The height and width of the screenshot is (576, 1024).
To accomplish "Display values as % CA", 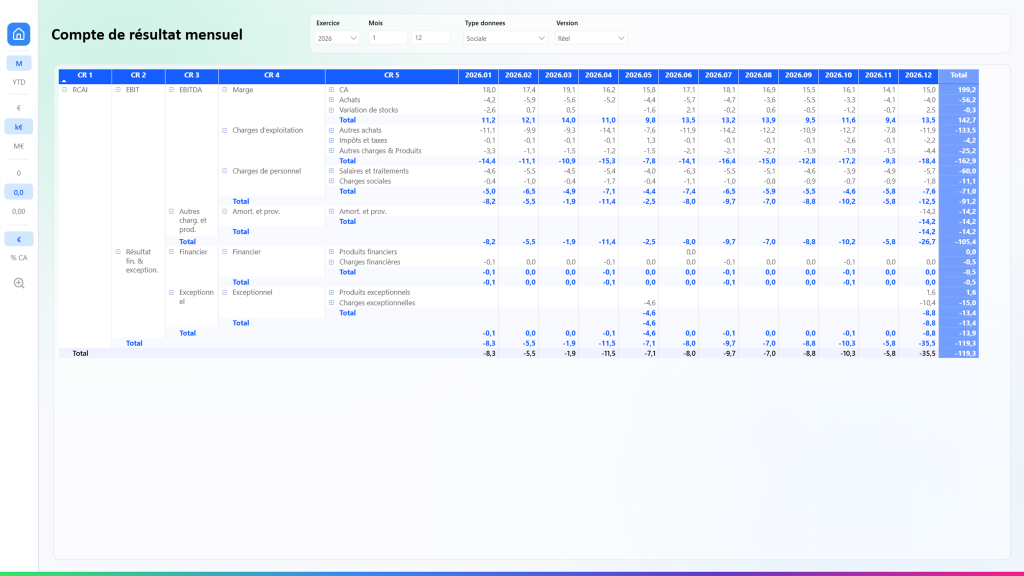I will pyautogui.click(x=19, y=258).
